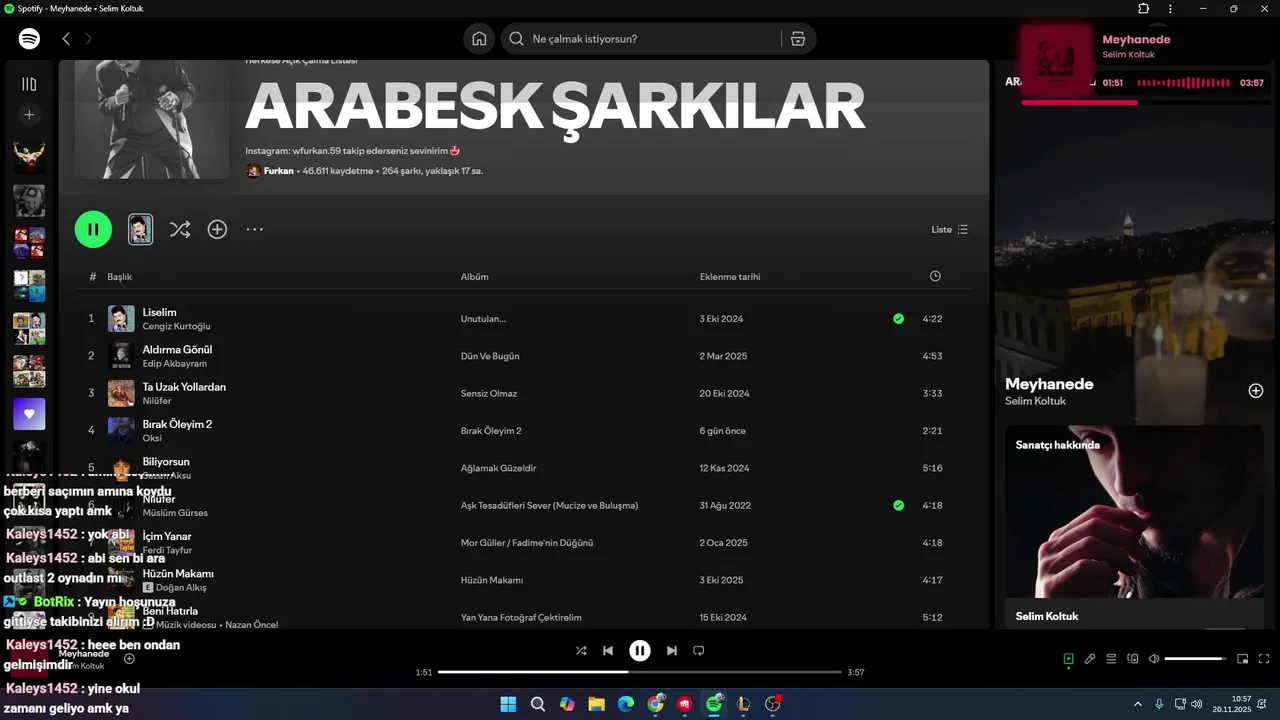Skip to previous track
This screenshot has height=720, width=1280.
608,650
